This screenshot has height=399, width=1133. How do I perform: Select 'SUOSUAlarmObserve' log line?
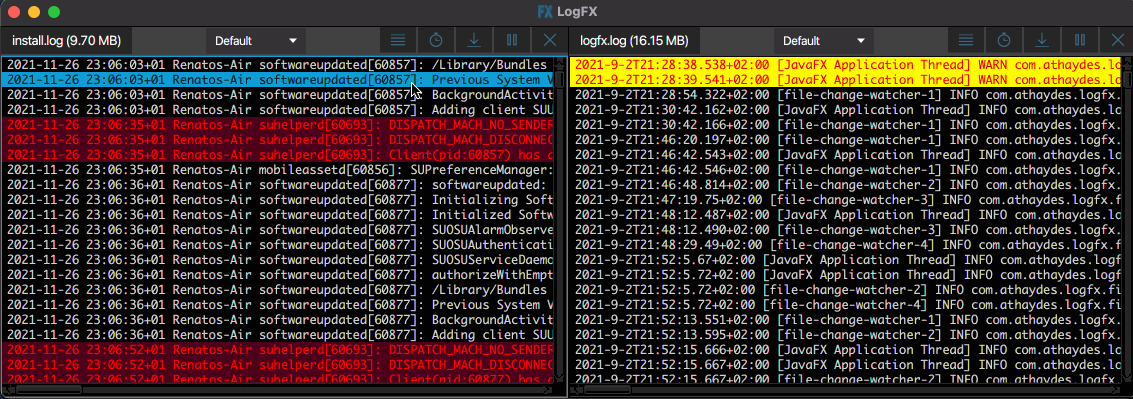pos(278,230)
